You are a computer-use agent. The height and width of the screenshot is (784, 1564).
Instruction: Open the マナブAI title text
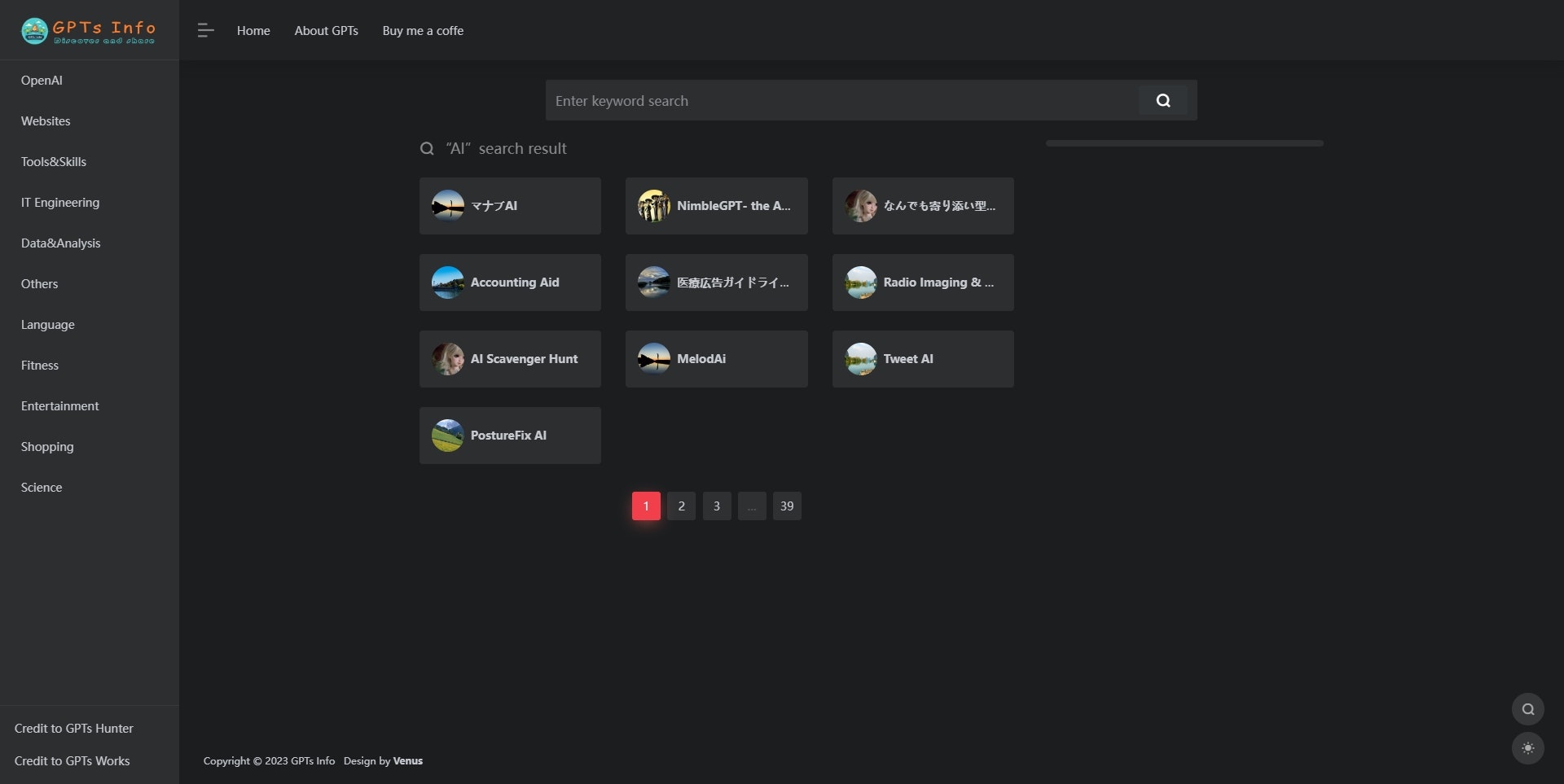pyautogui.click(x=494, y=206)
